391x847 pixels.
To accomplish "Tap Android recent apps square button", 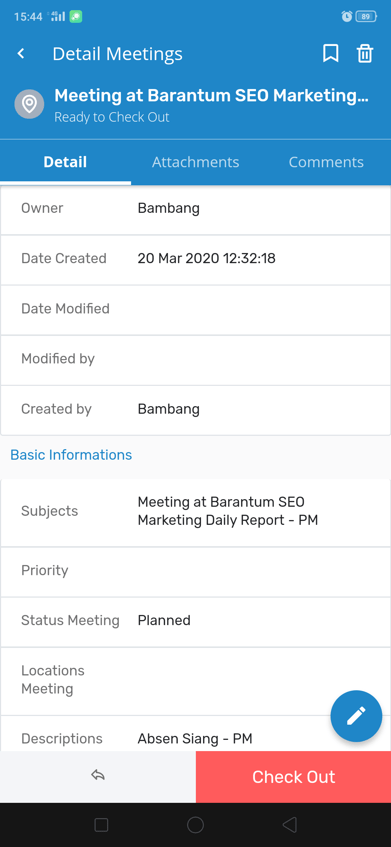I will coord(101,824).
